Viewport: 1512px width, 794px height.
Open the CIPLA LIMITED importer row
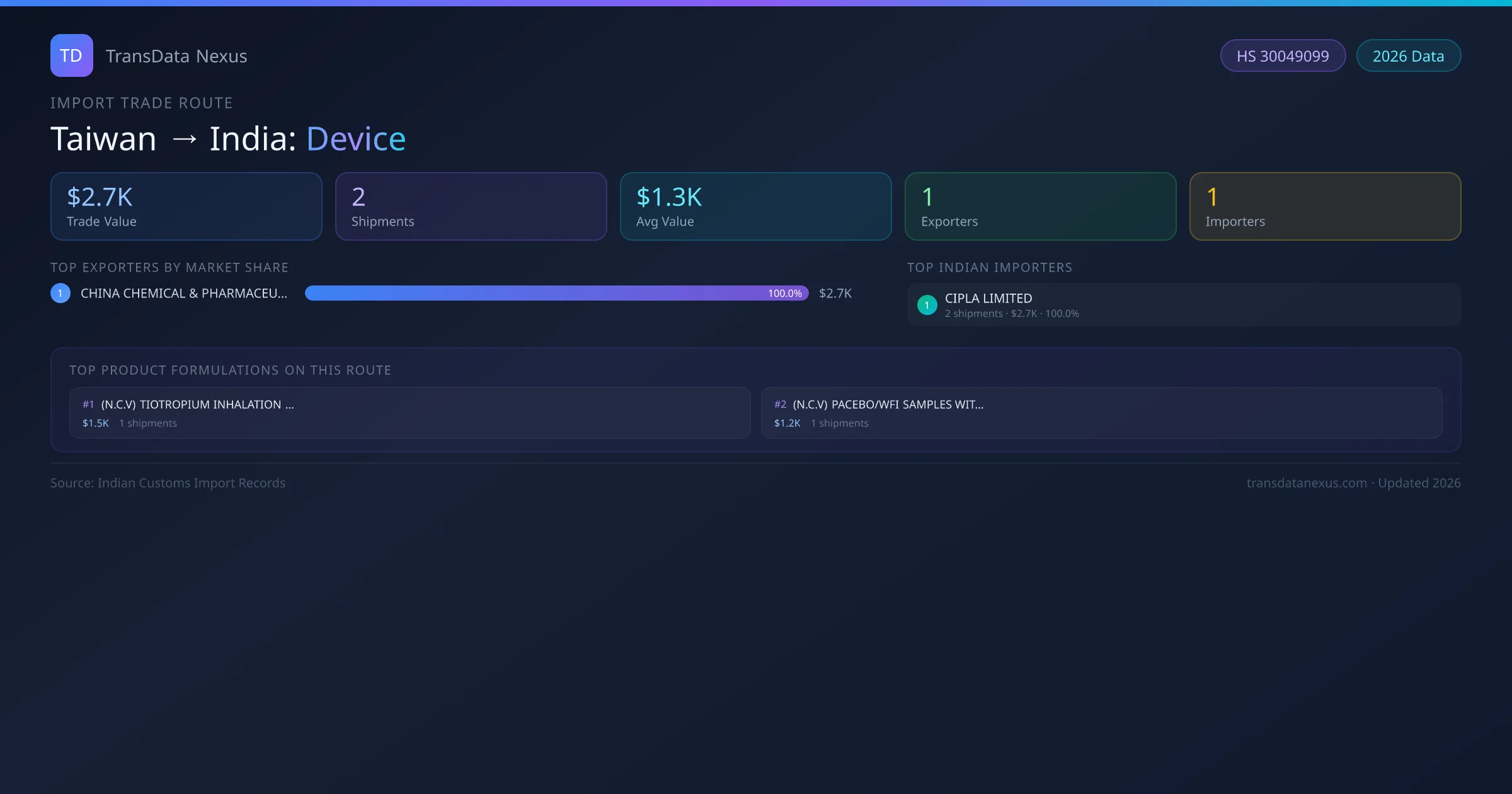(1183, 305)
